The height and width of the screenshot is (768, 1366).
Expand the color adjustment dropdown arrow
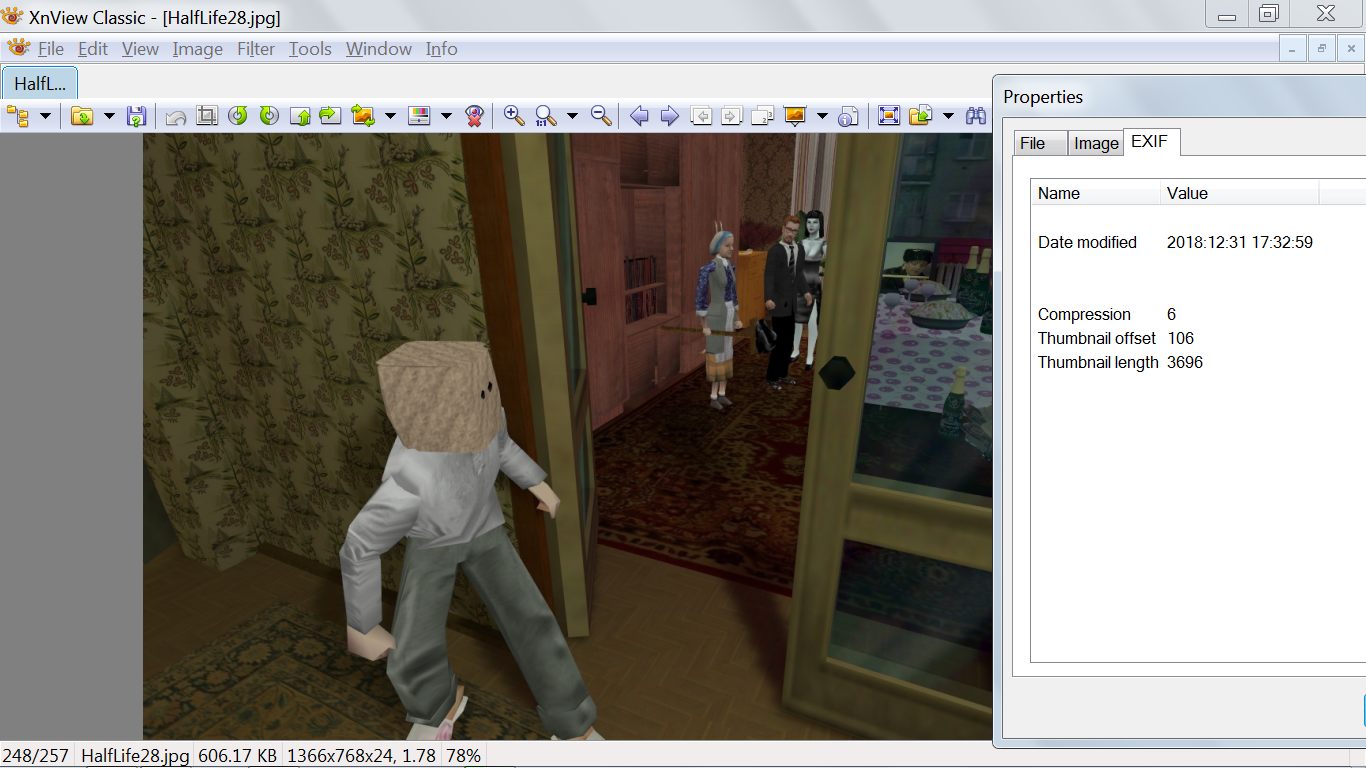point(446,116)
